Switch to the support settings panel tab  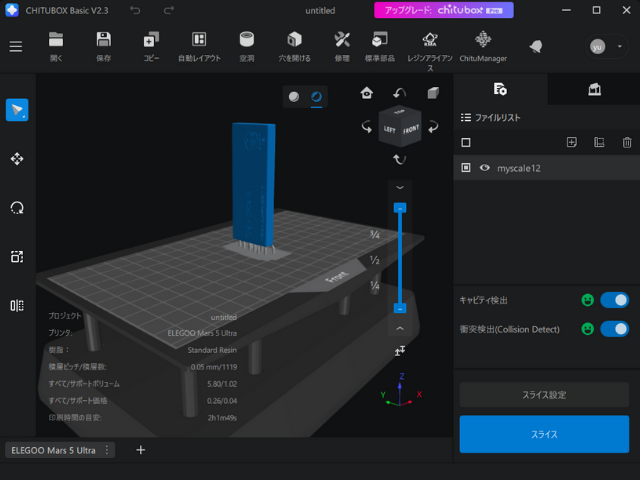pos(594,90)
